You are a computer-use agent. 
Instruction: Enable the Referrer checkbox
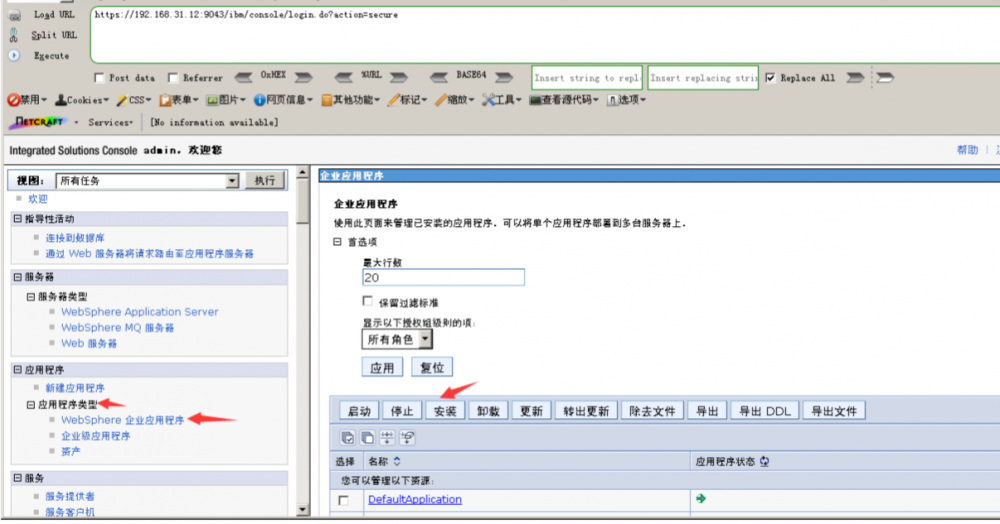173,78
